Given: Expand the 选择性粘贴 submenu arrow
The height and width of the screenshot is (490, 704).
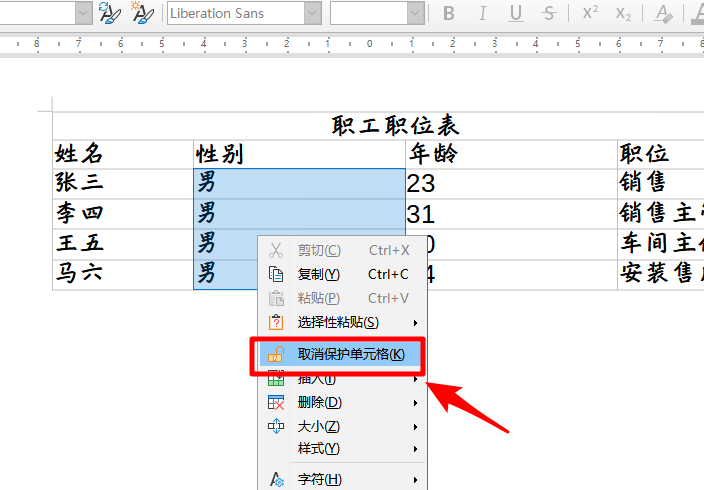Looking at the screenshot, I should point(415,323).
